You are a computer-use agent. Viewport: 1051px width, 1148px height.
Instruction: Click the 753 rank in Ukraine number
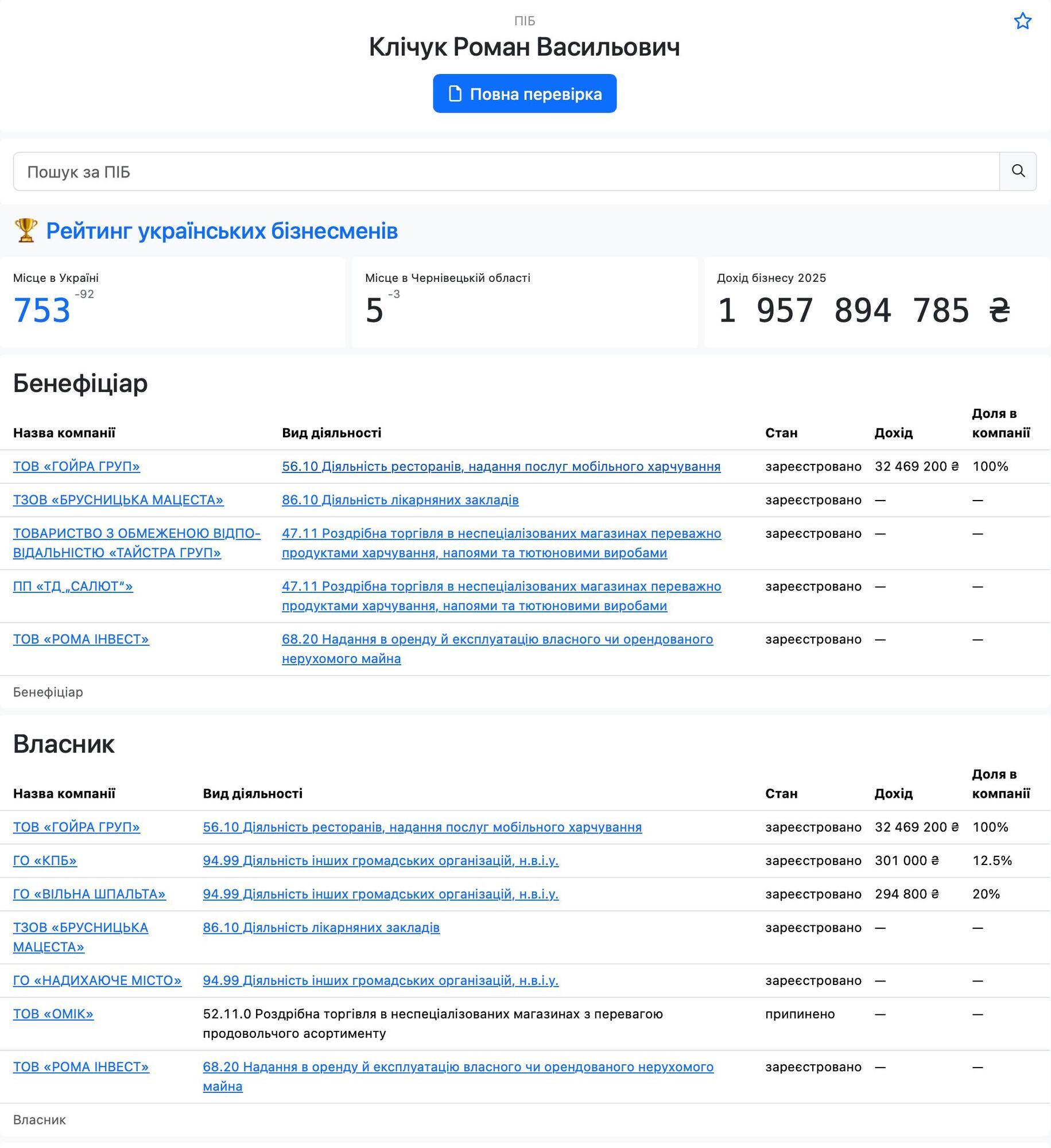[x=42, y=311]
